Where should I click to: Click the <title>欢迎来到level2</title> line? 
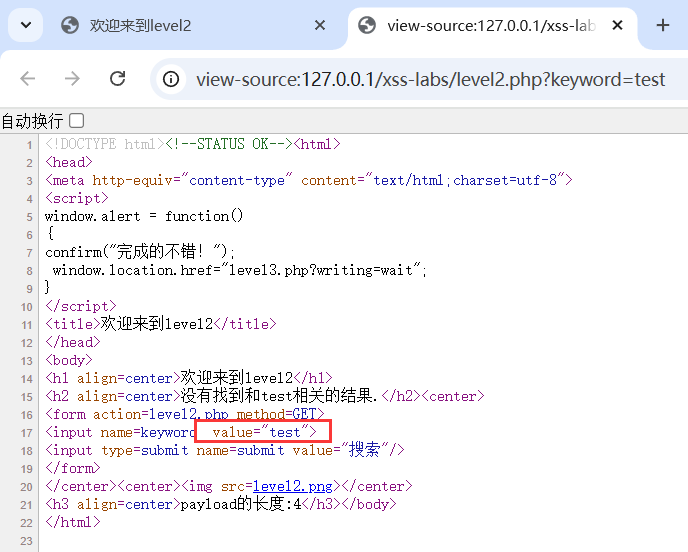click(x=161, y=324)
